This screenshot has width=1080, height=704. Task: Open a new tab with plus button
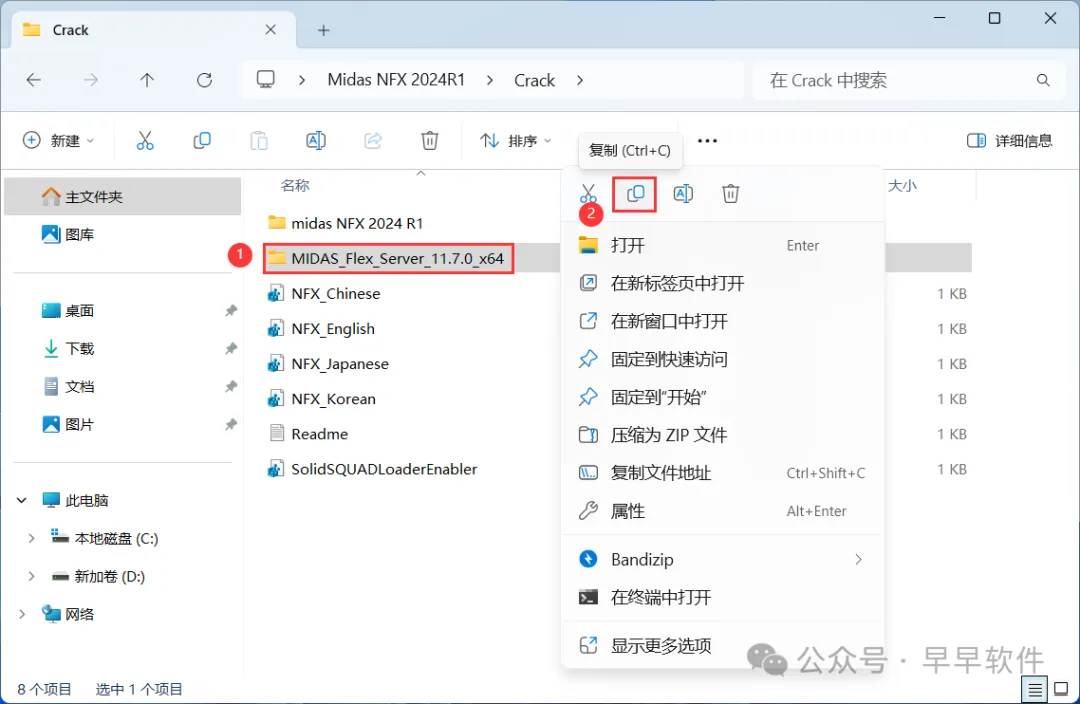pyautogui.click(x=323, y=30)
